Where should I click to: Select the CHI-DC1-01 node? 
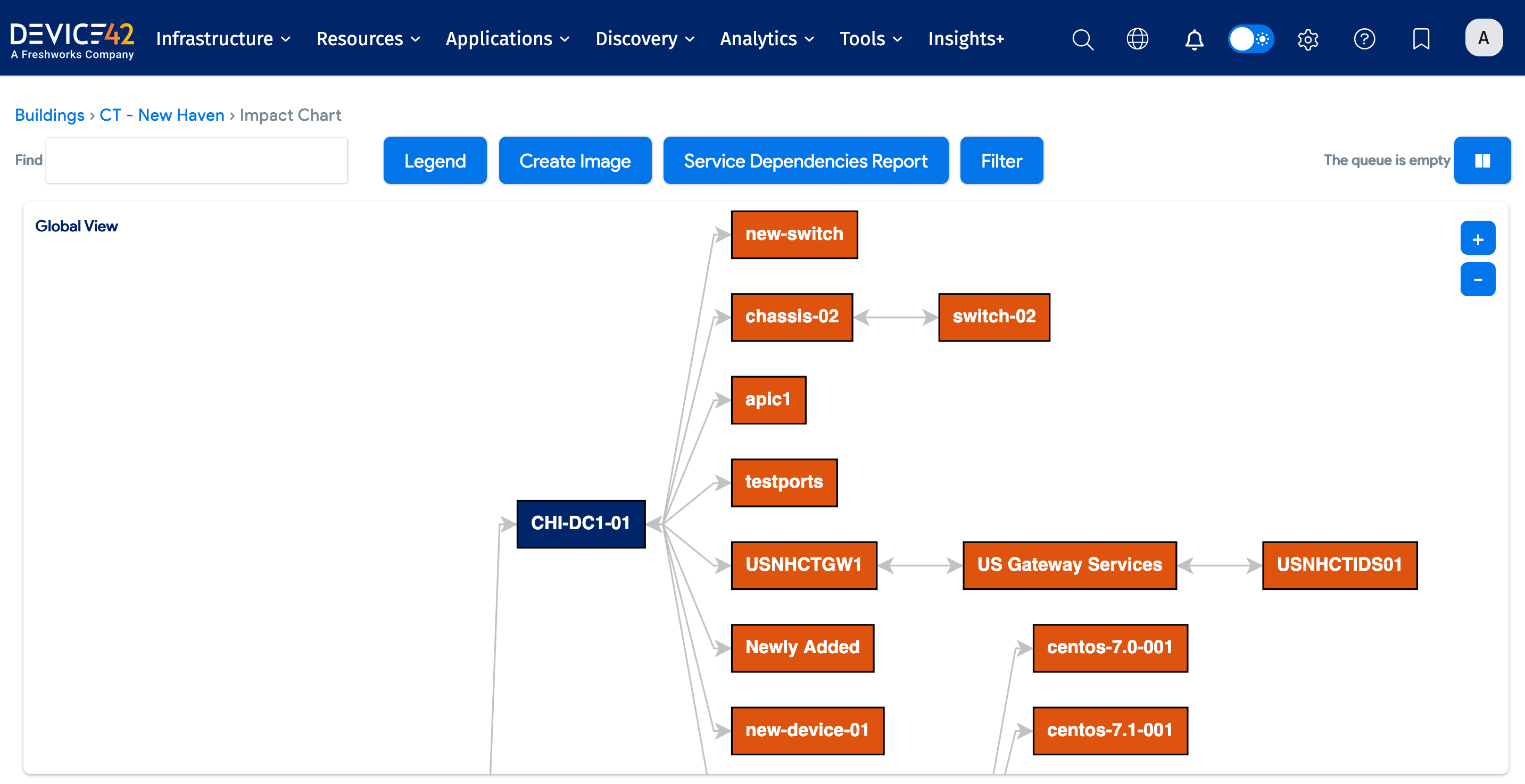580,523
